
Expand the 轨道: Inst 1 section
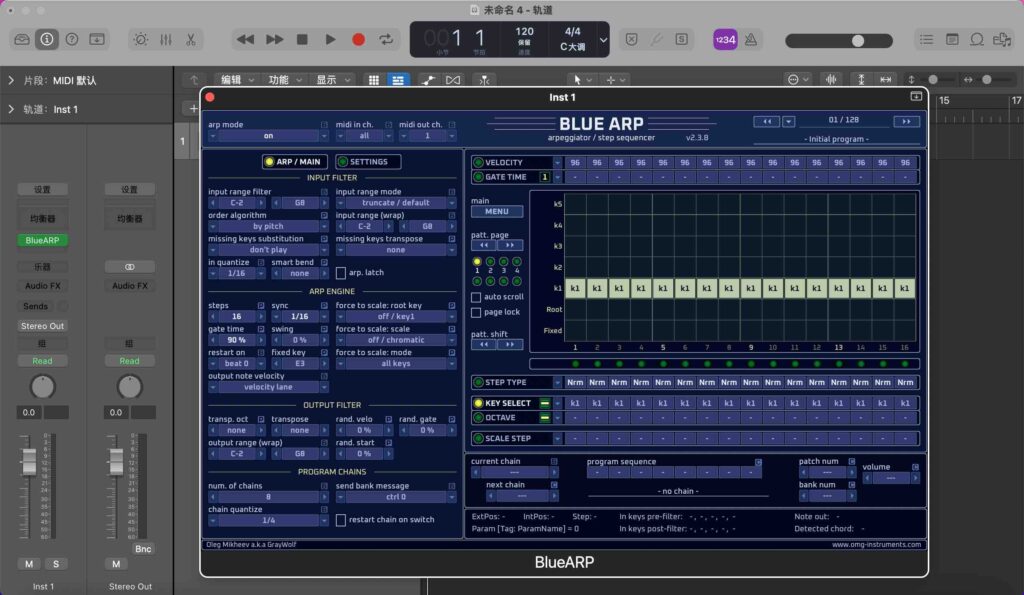11,109
